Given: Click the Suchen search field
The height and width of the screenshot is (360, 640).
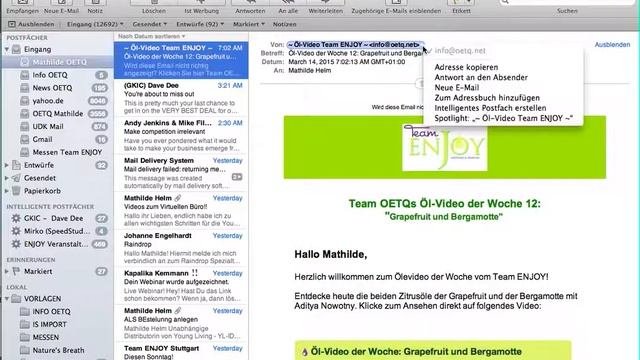Looking at the screenshot, I should (x=567, y=2).
